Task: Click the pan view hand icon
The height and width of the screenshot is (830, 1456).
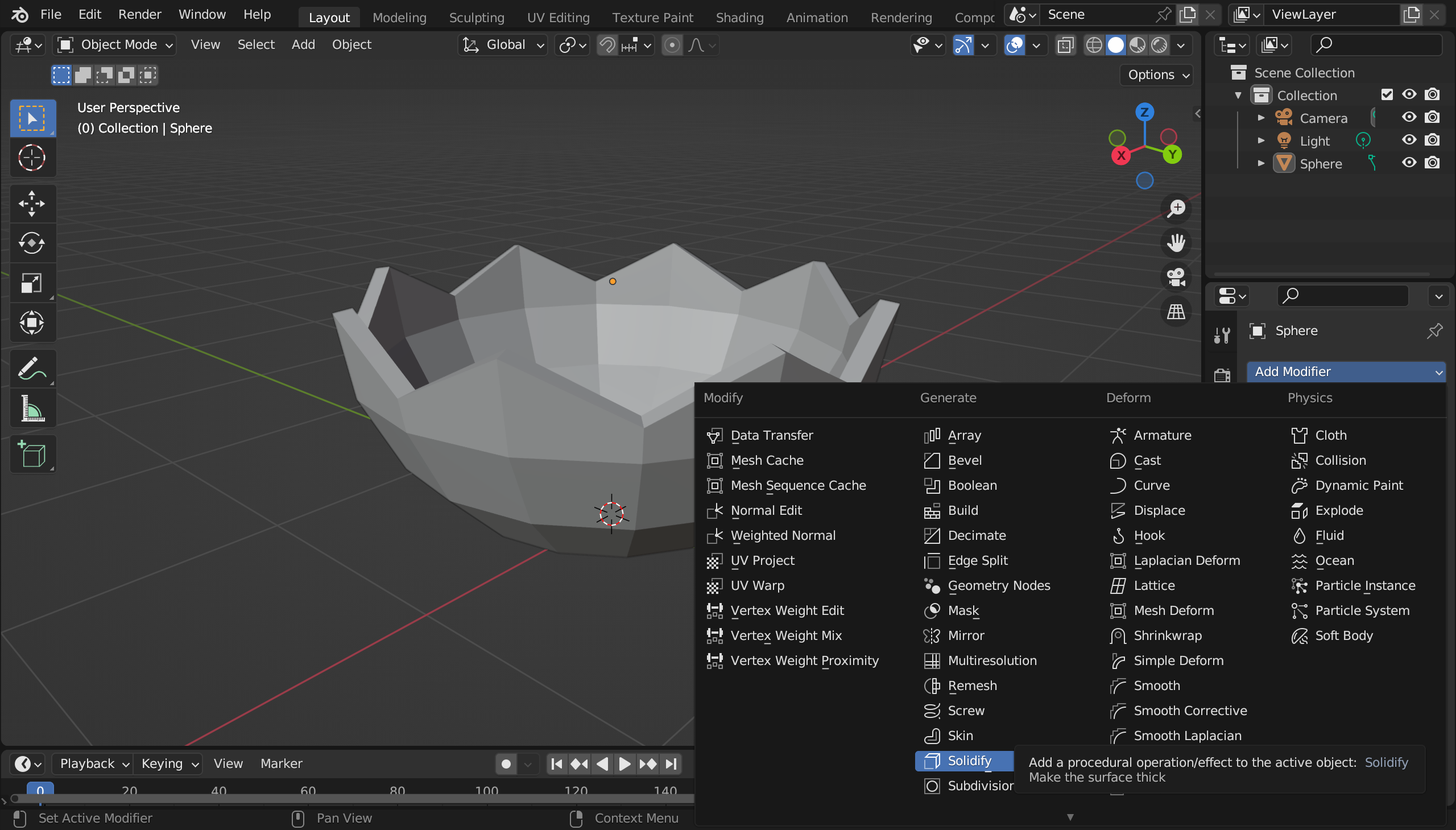Action: click(x=1176, y=243)
